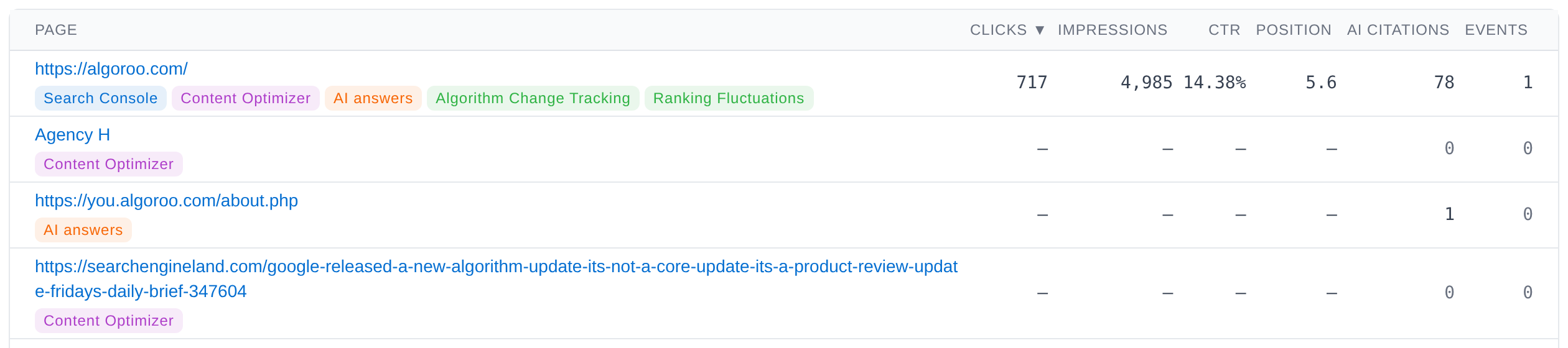This screenshot has width=1568, height=348.
Task: Click the events value 1 in algoroo.com row
Action: [x=1528, y=83]
